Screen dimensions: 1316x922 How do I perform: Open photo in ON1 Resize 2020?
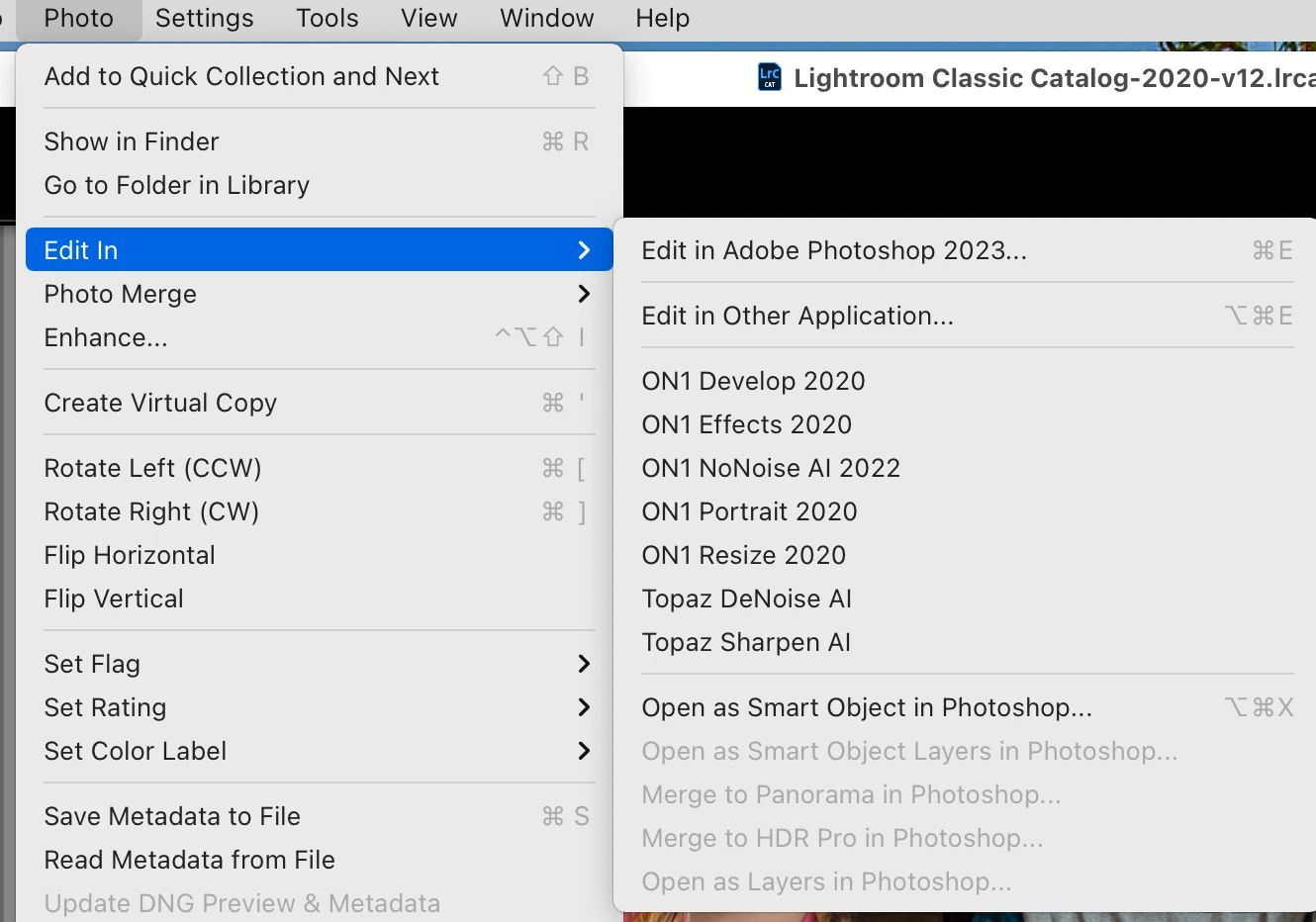point(967,555)
